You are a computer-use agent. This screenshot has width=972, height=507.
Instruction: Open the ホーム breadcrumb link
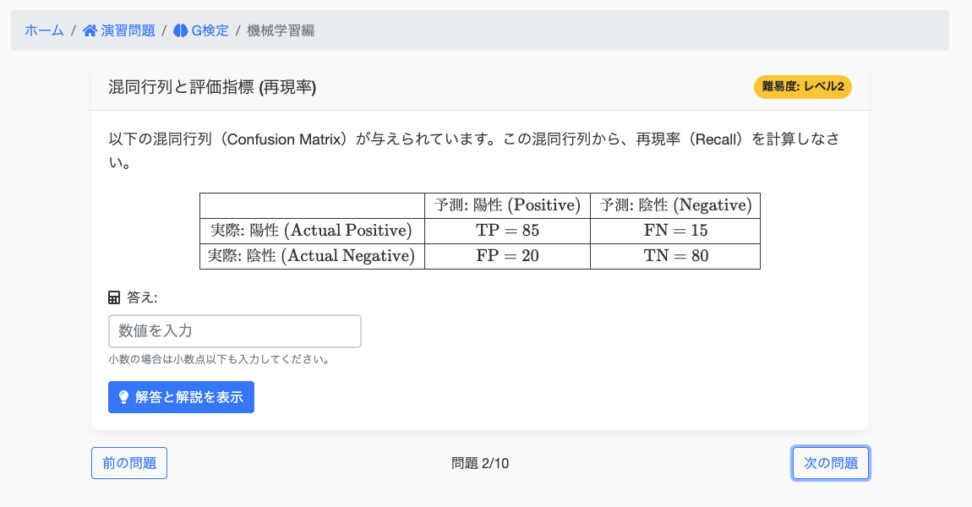(x=44, y=30)
